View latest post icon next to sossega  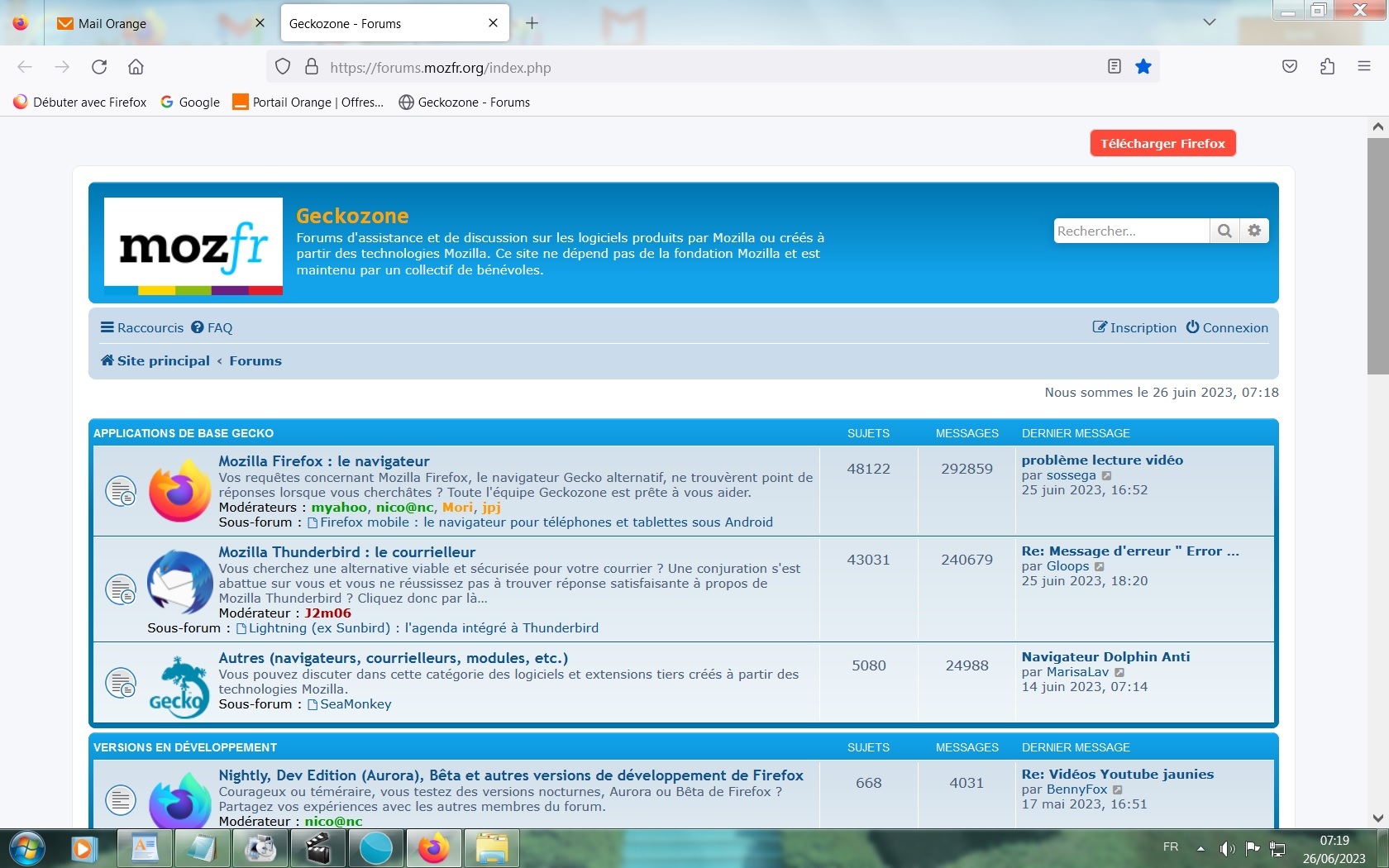tap(1107, 475)
